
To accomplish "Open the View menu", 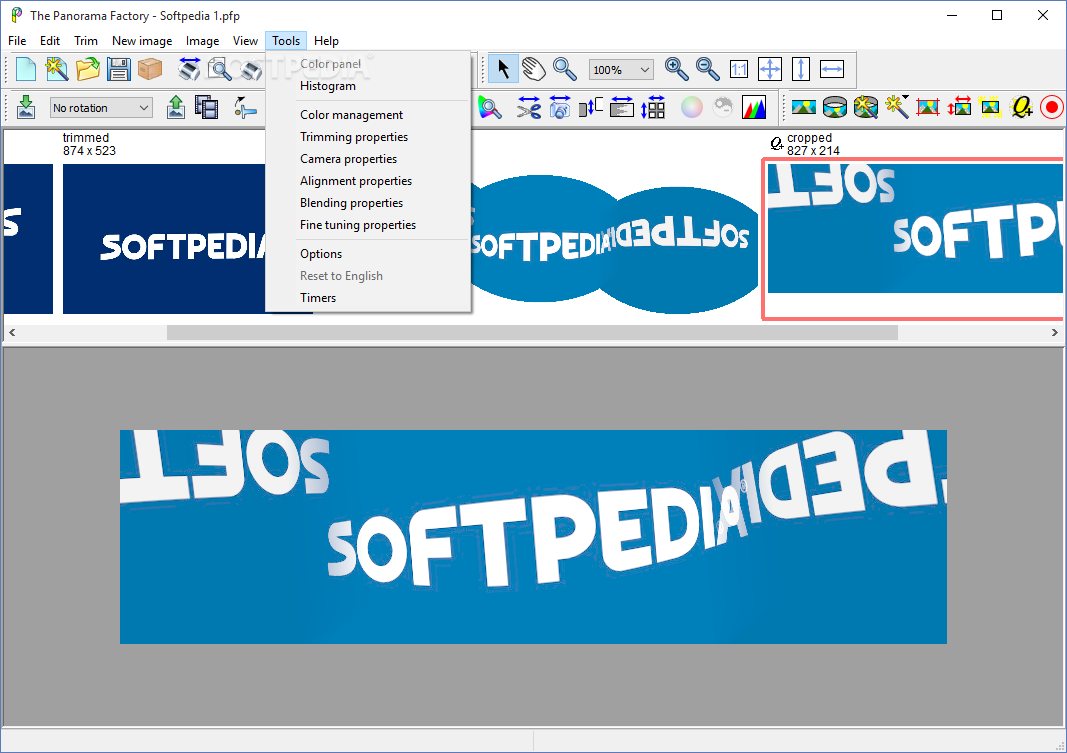I will coord(245,41).
